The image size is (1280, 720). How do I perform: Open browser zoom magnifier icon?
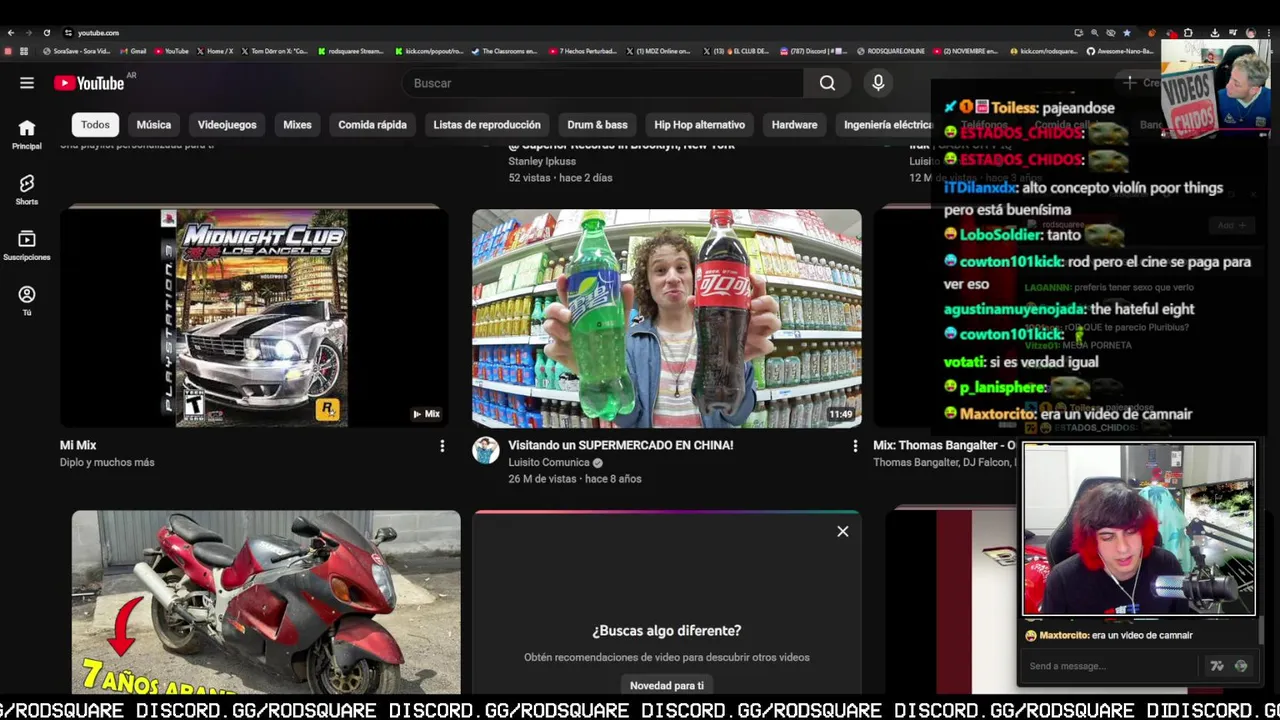coord(1094,33)
